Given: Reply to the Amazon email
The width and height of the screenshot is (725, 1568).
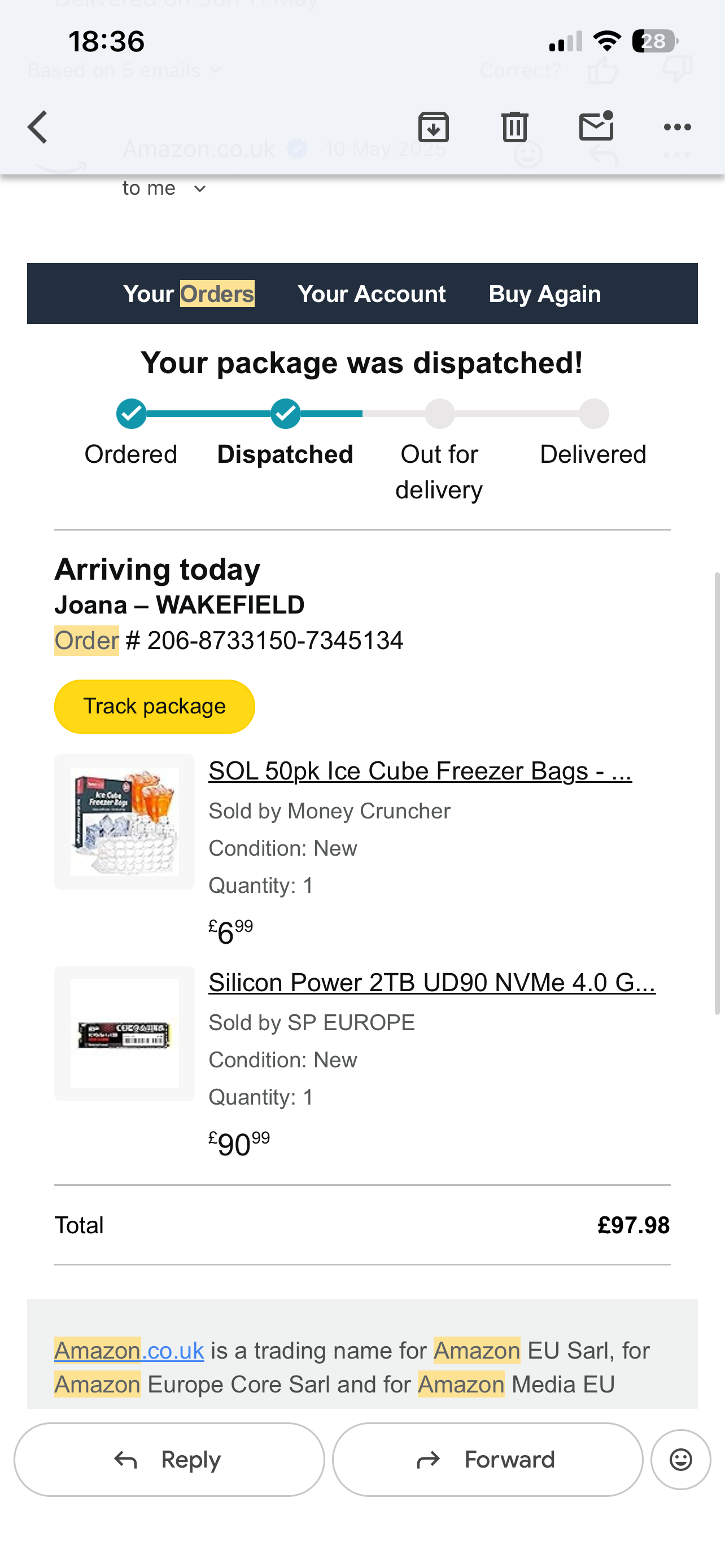Looking at the screenshot, I should 169,1459.
